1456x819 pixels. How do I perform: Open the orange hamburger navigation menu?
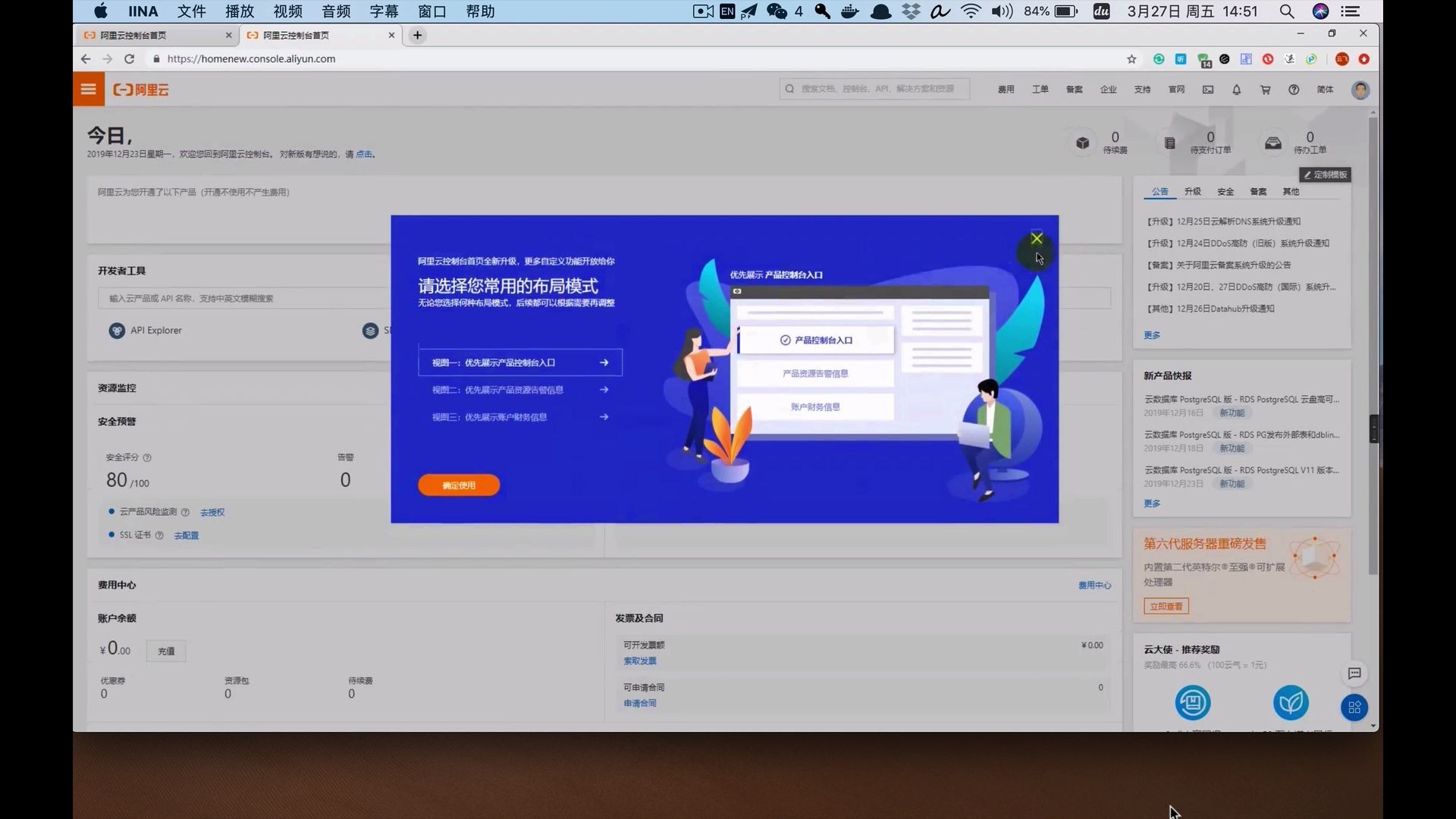pyautogui.click(x=89, y=89)
